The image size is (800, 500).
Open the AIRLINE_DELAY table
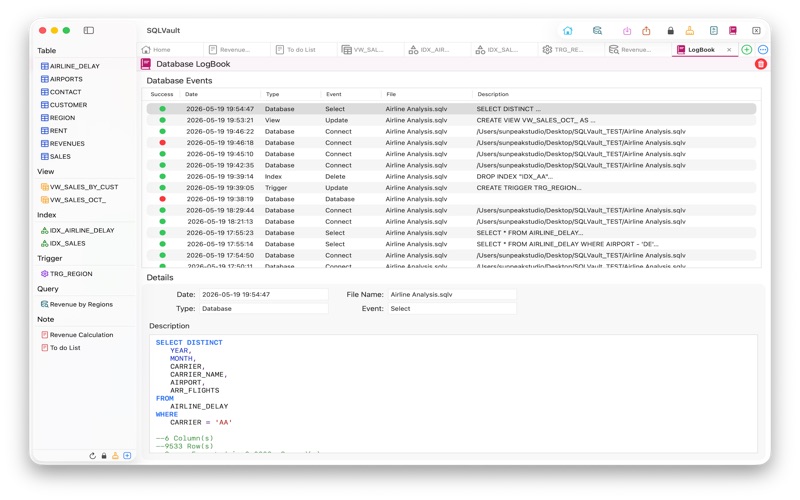tap(70, 66)
